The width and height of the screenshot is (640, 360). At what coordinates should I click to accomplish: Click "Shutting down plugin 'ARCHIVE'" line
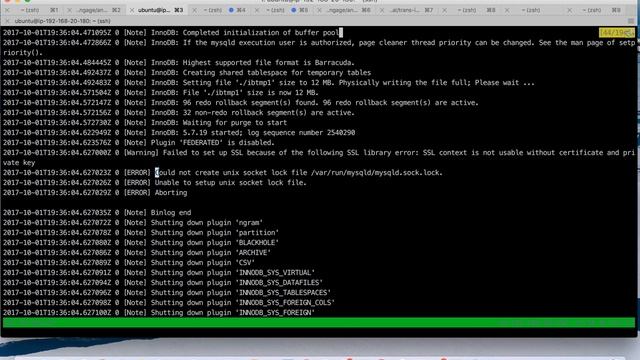pos(137,253)
